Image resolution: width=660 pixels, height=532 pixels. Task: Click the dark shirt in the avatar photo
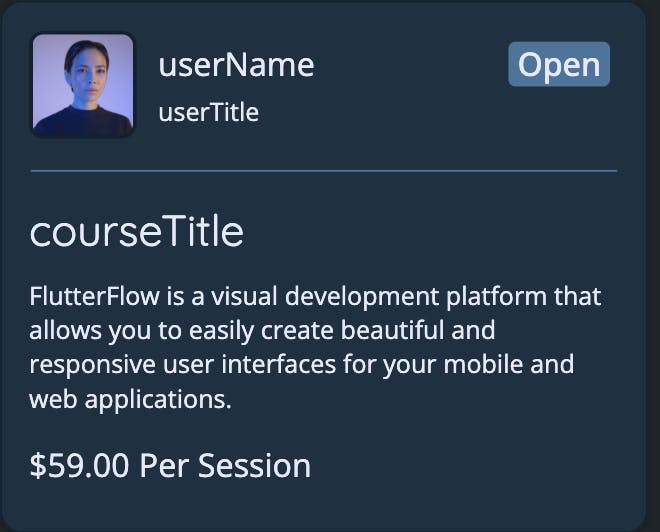point(83,121)
